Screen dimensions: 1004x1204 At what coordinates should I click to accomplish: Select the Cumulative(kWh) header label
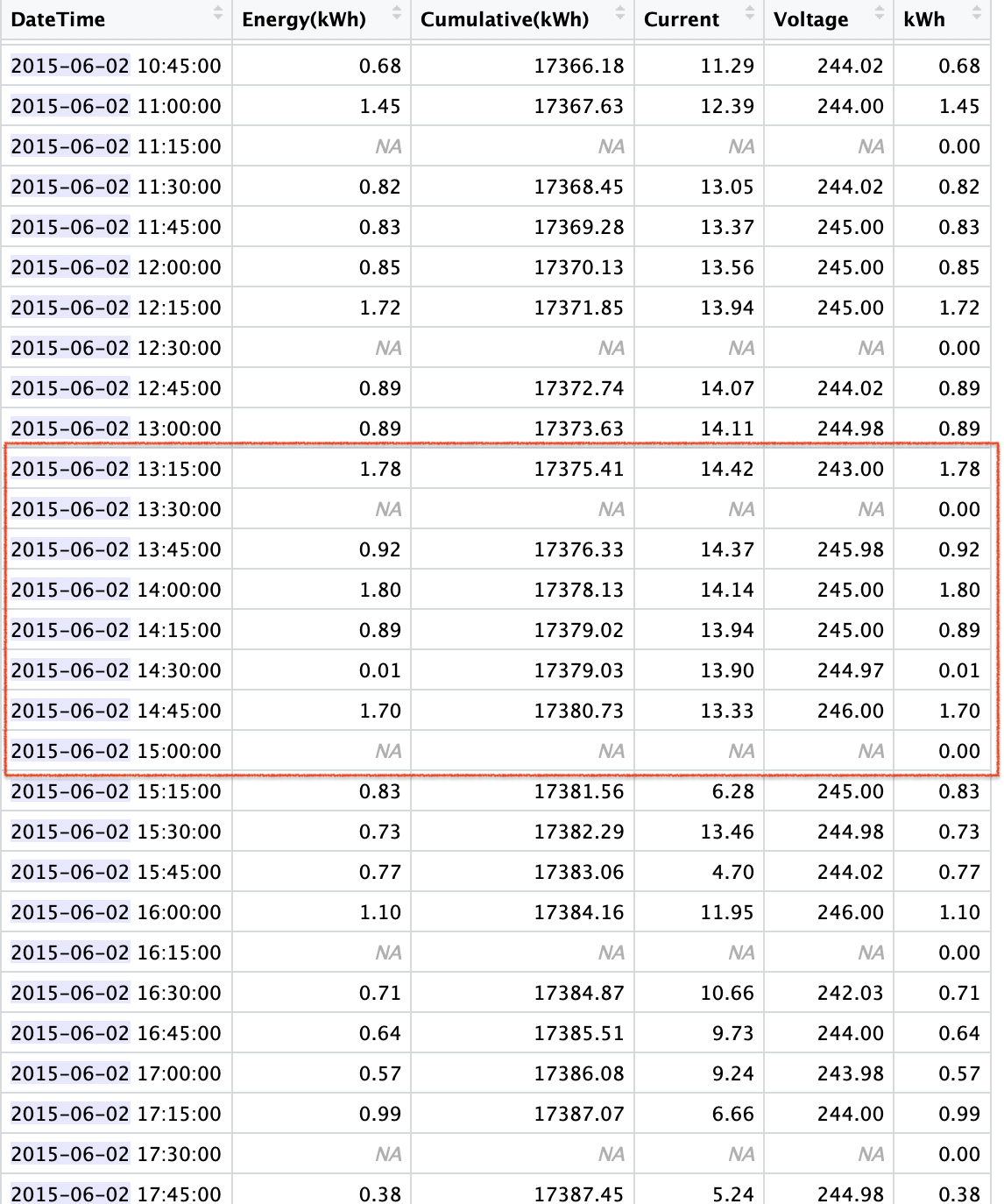505,19
